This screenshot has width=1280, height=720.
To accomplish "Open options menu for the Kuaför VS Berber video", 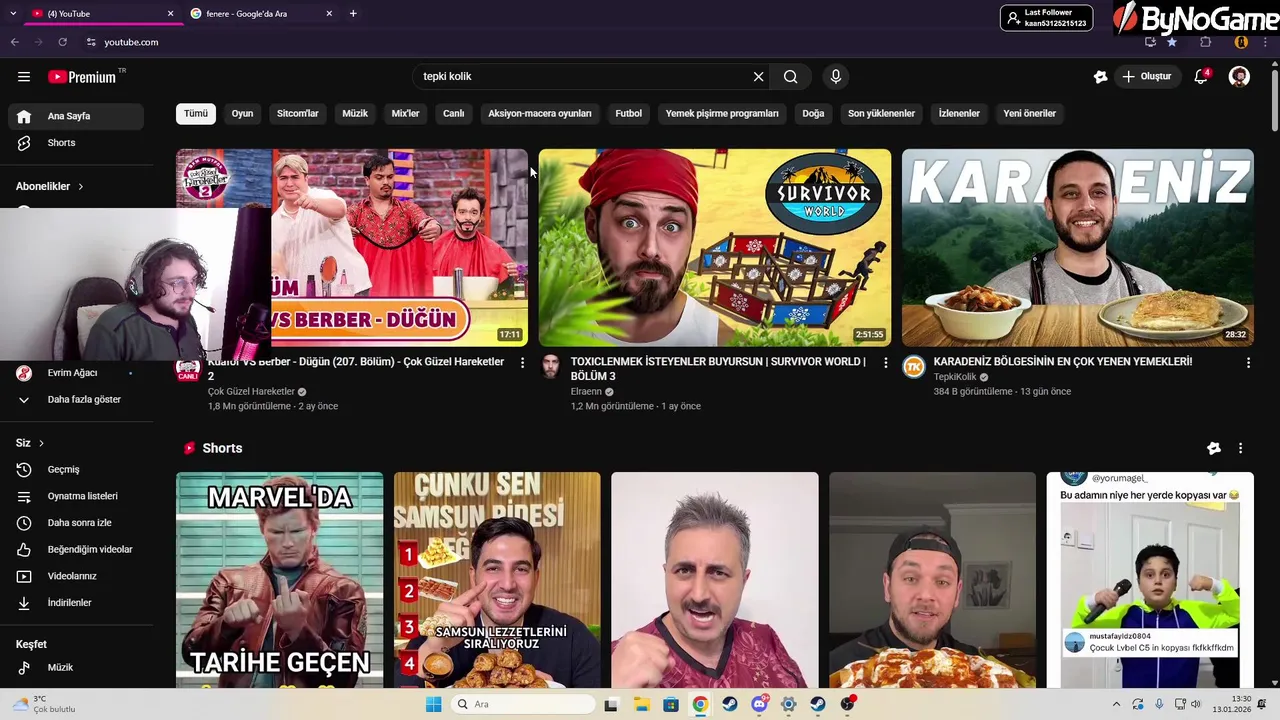I will (x=522, y=363).
